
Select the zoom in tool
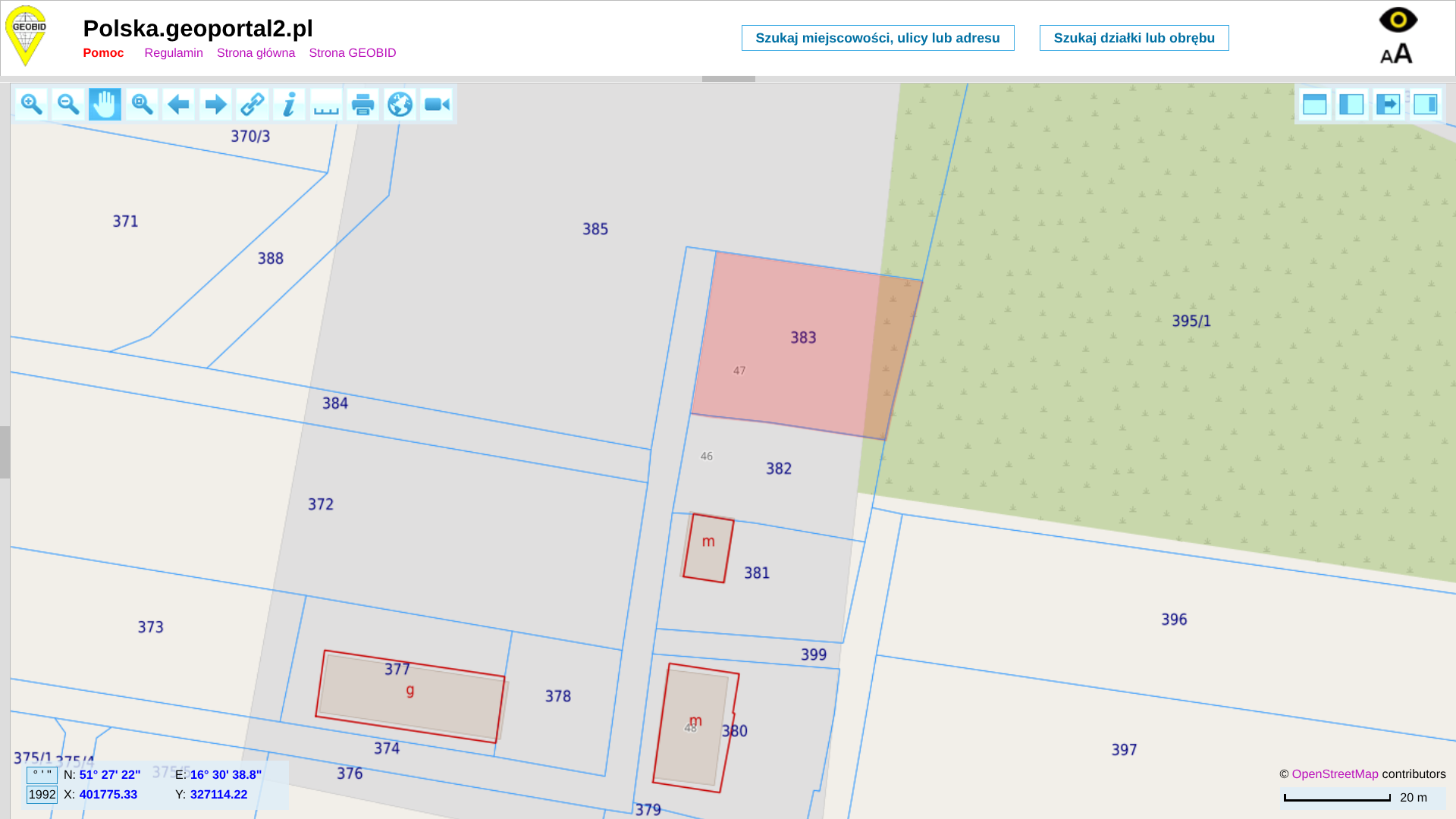click(31, 104)
